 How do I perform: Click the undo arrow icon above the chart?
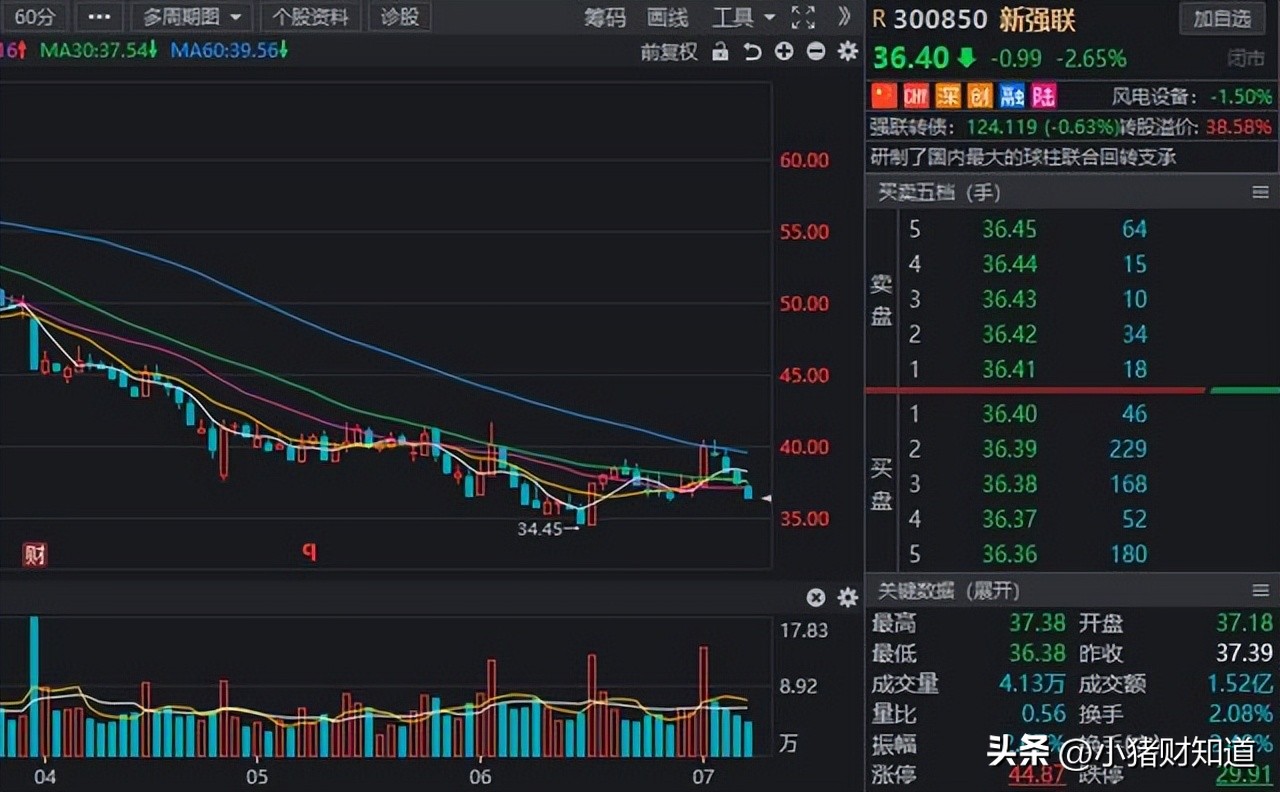click(752, 51)
